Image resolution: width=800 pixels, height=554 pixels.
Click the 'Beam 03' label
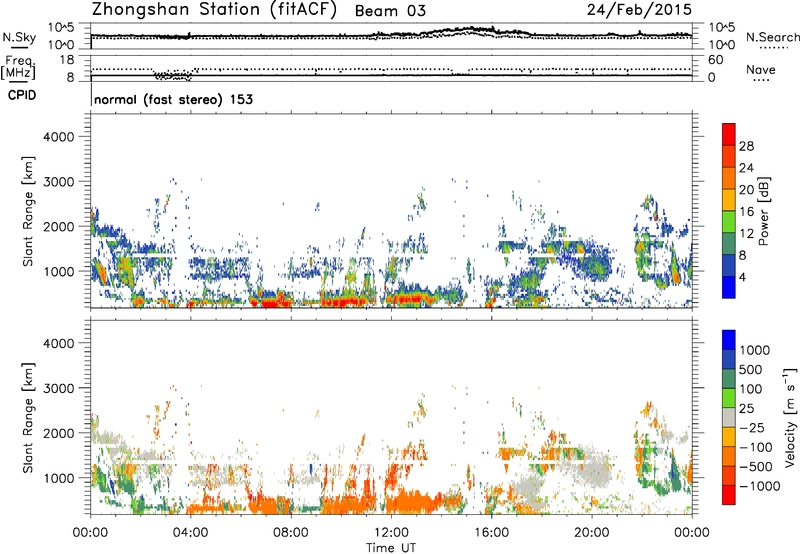(390, 11)
